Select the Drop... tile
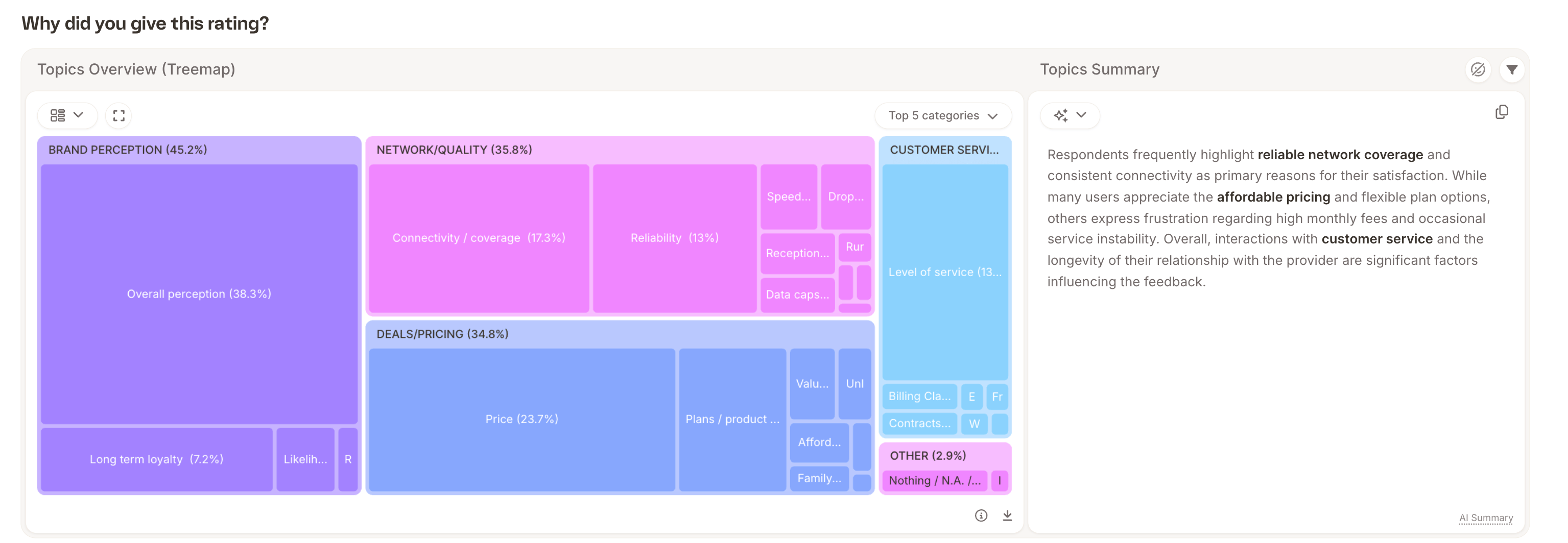This screenshot has height=543, width=1568. (845, 196)
